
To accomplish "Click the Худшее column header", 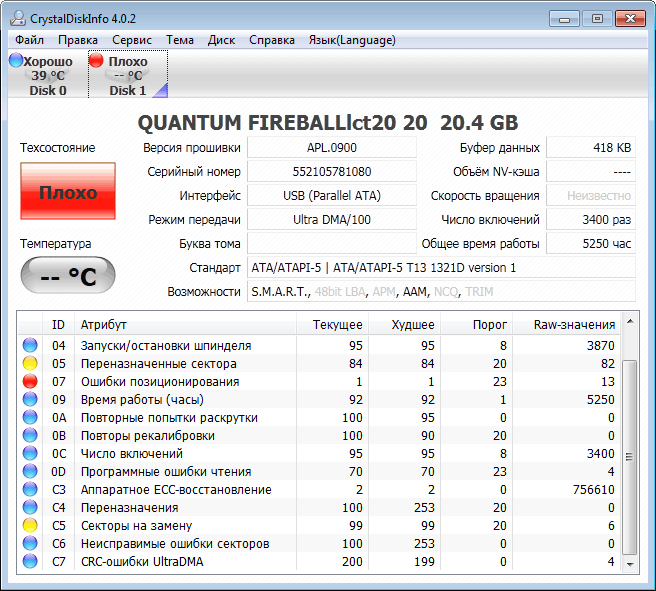I will click(x=404, y=324).
